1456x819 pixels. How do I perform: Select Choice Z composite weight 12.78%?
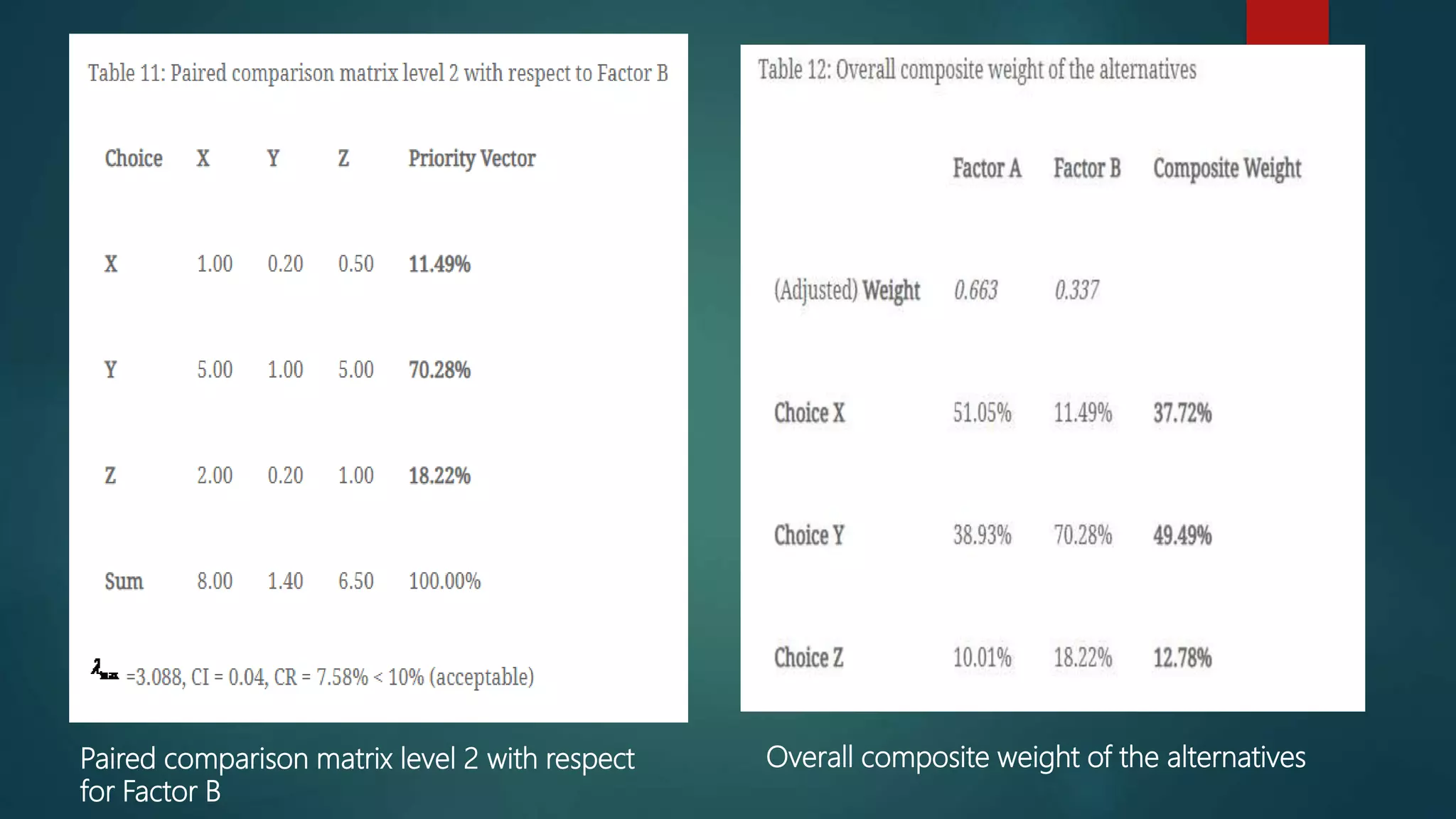click(1182, 658)
